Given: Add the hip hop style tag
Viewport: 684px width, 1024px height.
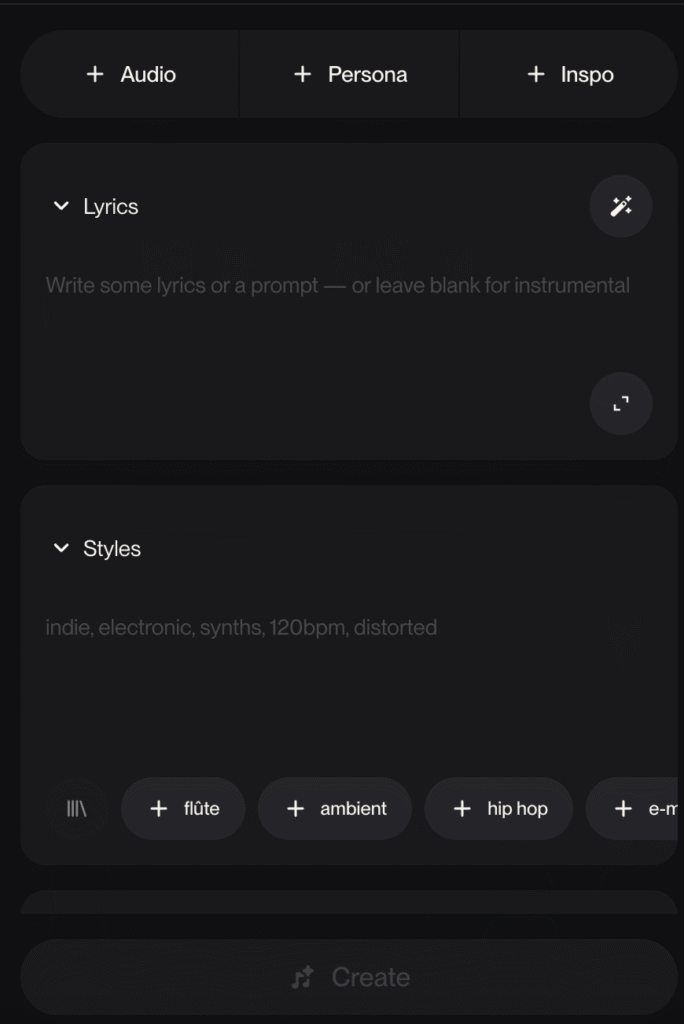Looking at the screenshot, I should coord(498,808).
